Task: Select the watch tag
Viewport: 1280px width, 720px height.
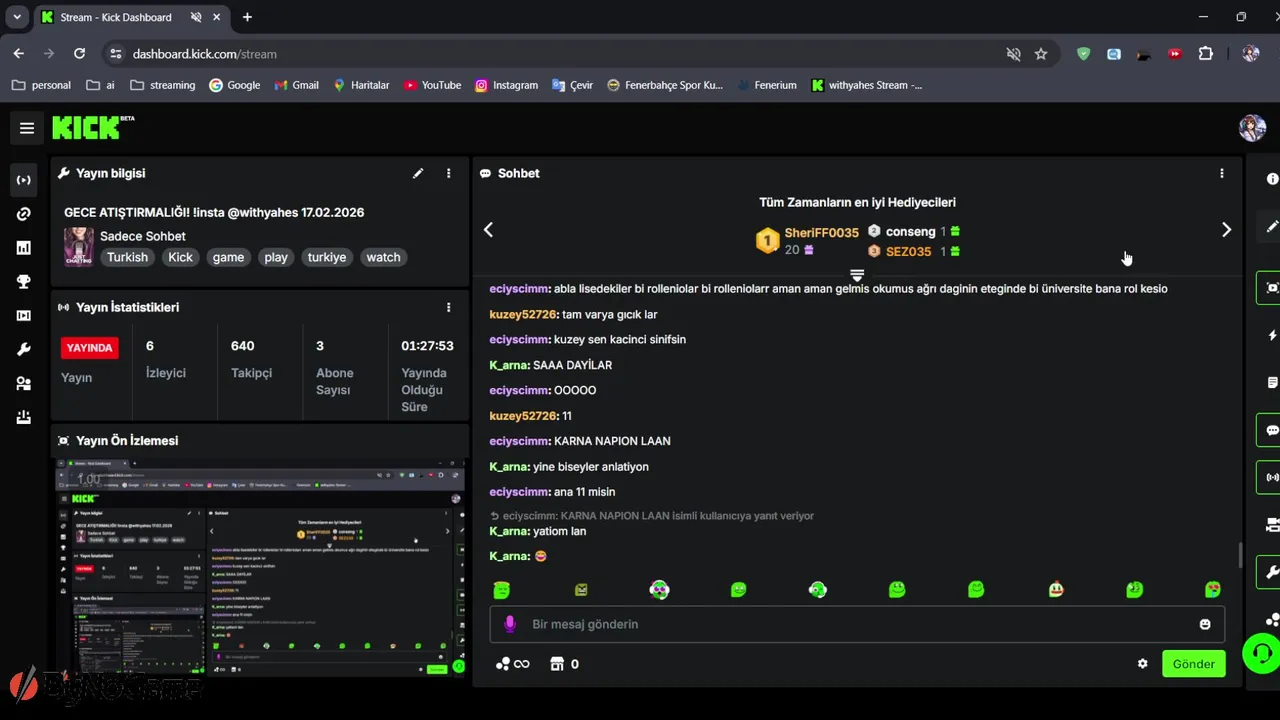Action: click(x=383, y=257)
